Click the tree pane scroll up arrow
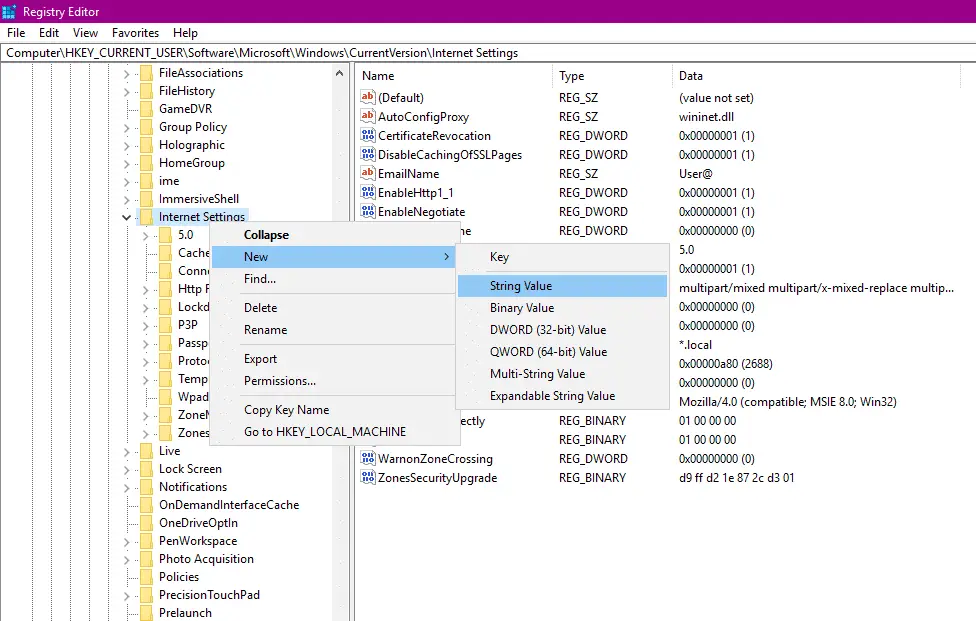 339,73
